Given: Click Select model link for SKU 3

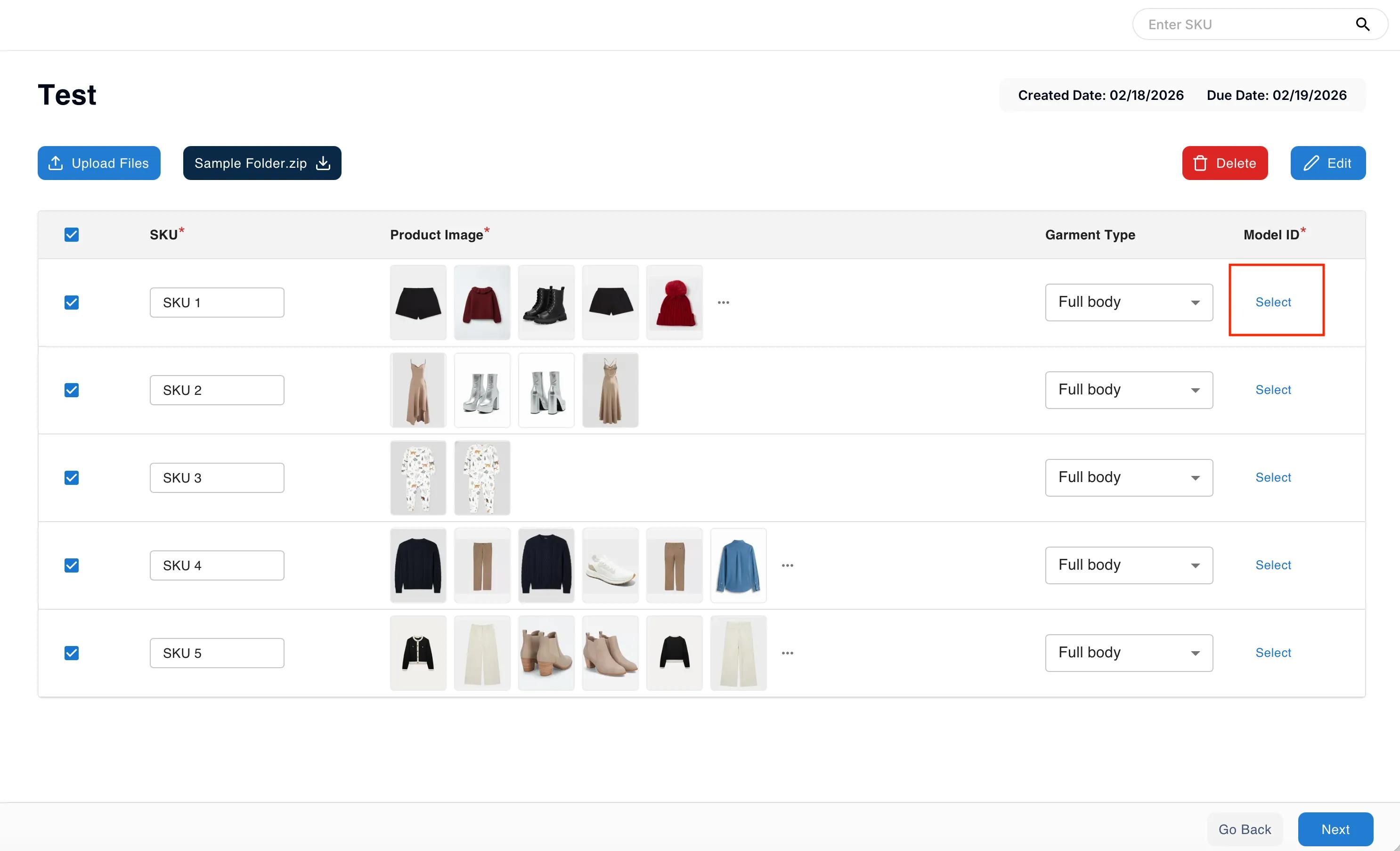Looking at the screenshot, I should (1273, 477).
